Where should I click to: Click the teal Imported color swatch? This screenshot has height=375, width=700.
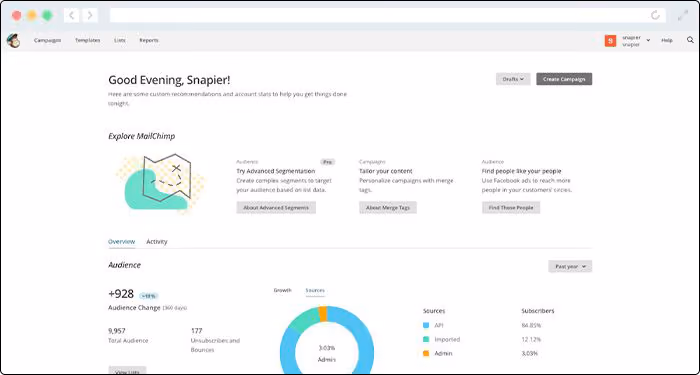pos(426,339)
